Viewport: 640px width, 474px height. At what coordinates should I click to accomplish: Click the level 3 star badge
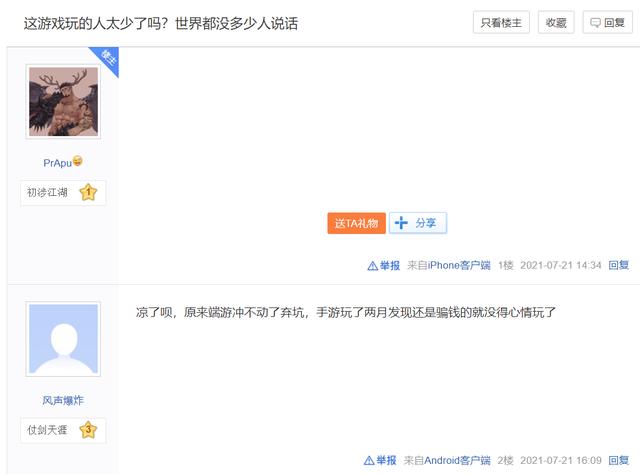(88, 429)
